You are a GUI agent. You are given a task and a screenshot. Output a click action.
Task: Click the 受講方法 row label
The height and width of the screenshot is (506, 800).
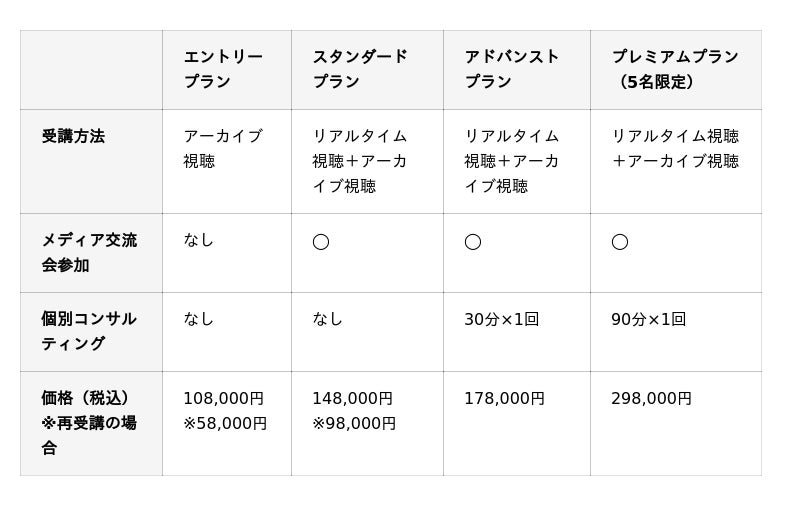point(73,136)
